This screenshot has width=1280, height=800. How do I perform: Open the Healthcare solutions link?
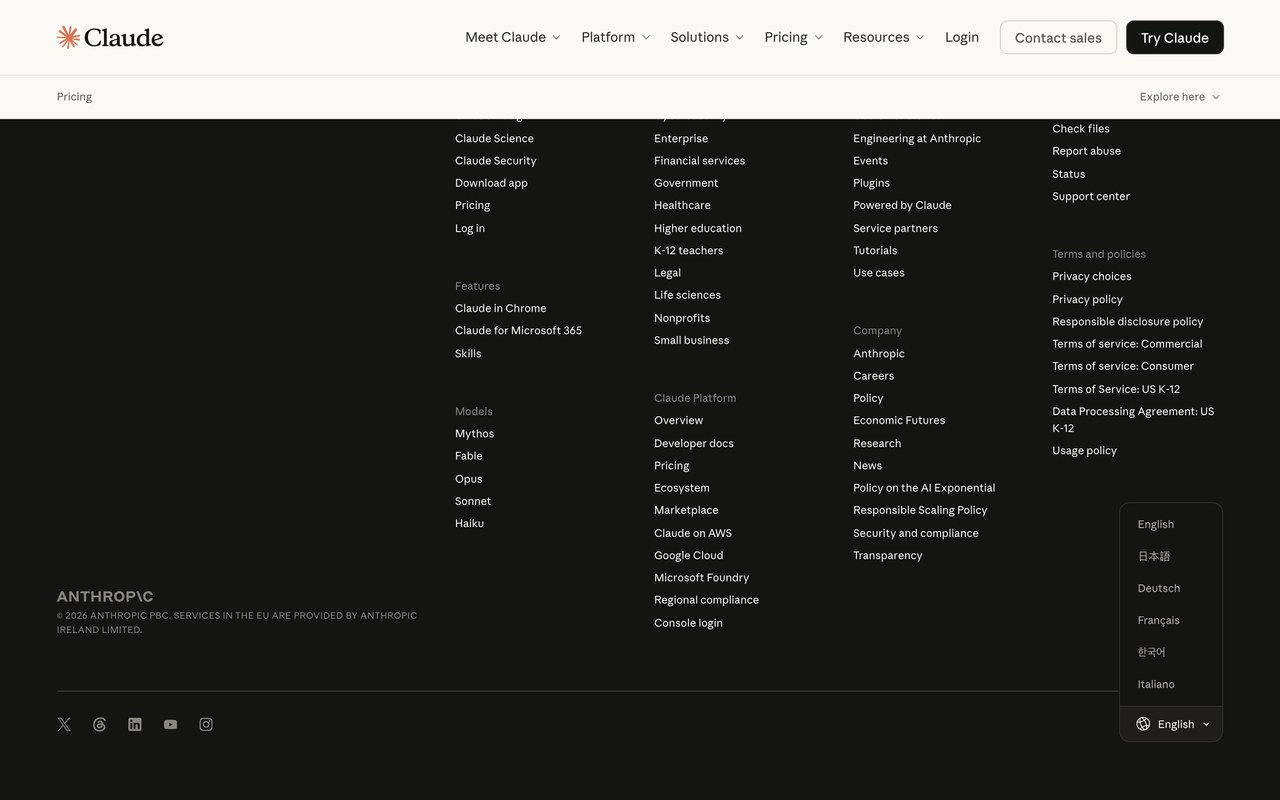click(x=683, y=205)
